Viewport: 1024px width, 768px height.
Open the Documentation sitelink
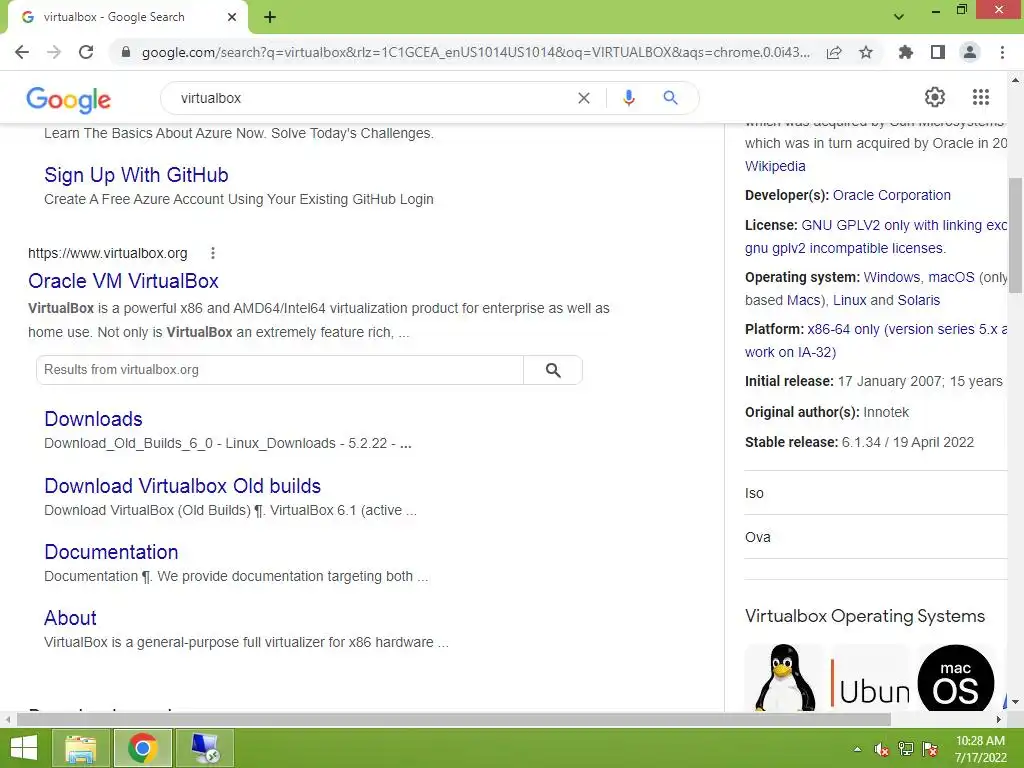coord(111,552)
